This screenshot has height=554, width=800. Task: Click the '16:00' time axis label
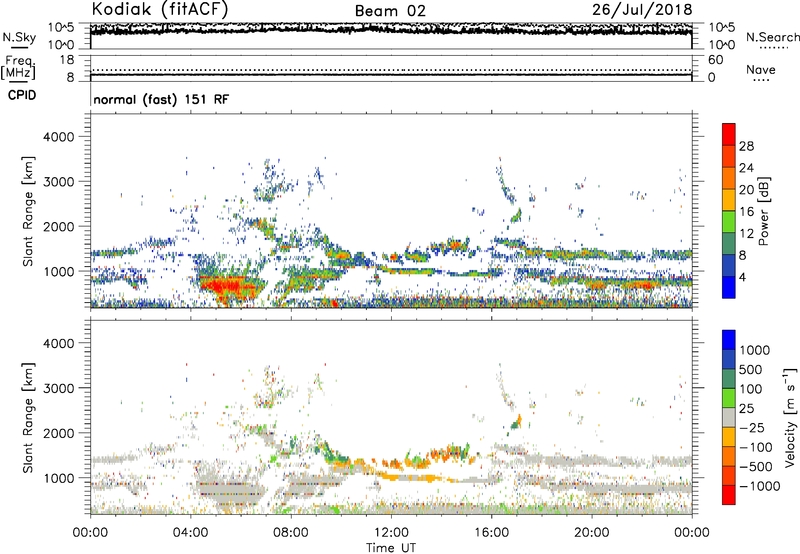491,533
